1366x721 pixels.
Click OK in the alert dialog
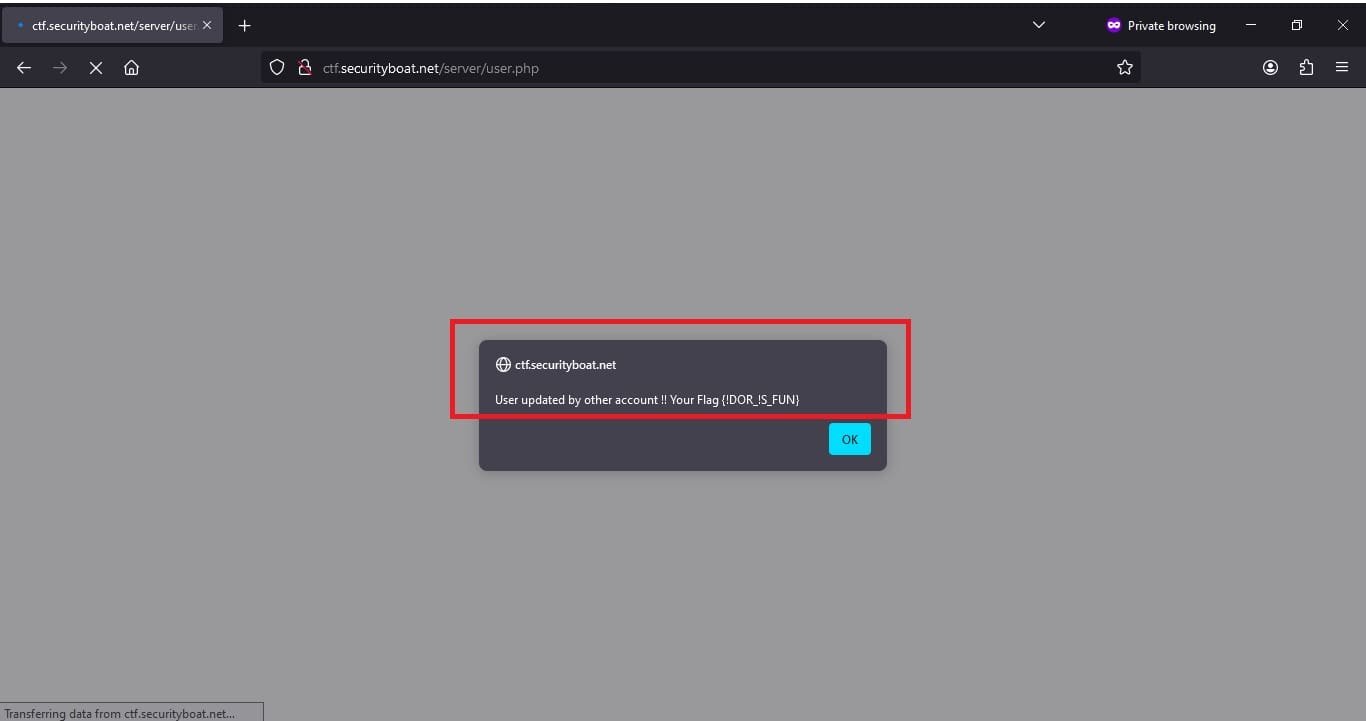click(849, 439)
